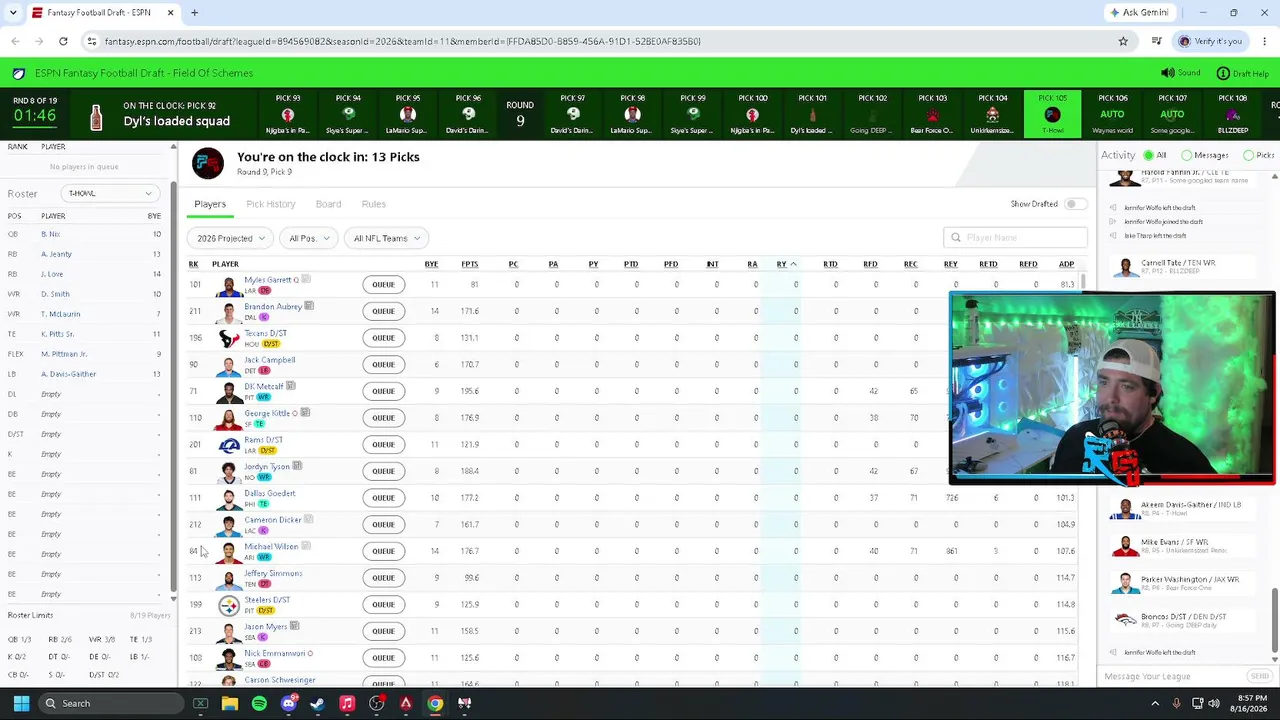This screenshot has width=1280, height=720.
Task: Open the player card icon beside Jason Myers
Action: pos(294,626)
